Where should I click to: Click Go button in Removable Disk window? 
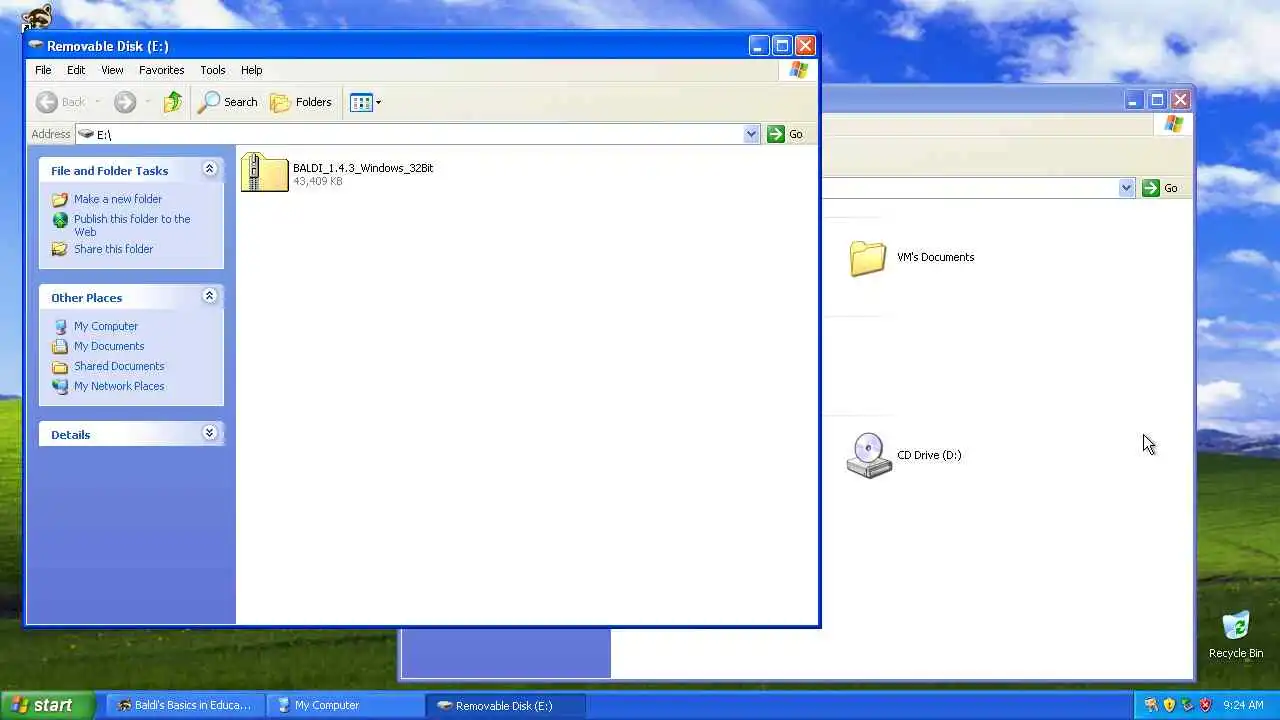pyautogui.click(x=785, y=134)
